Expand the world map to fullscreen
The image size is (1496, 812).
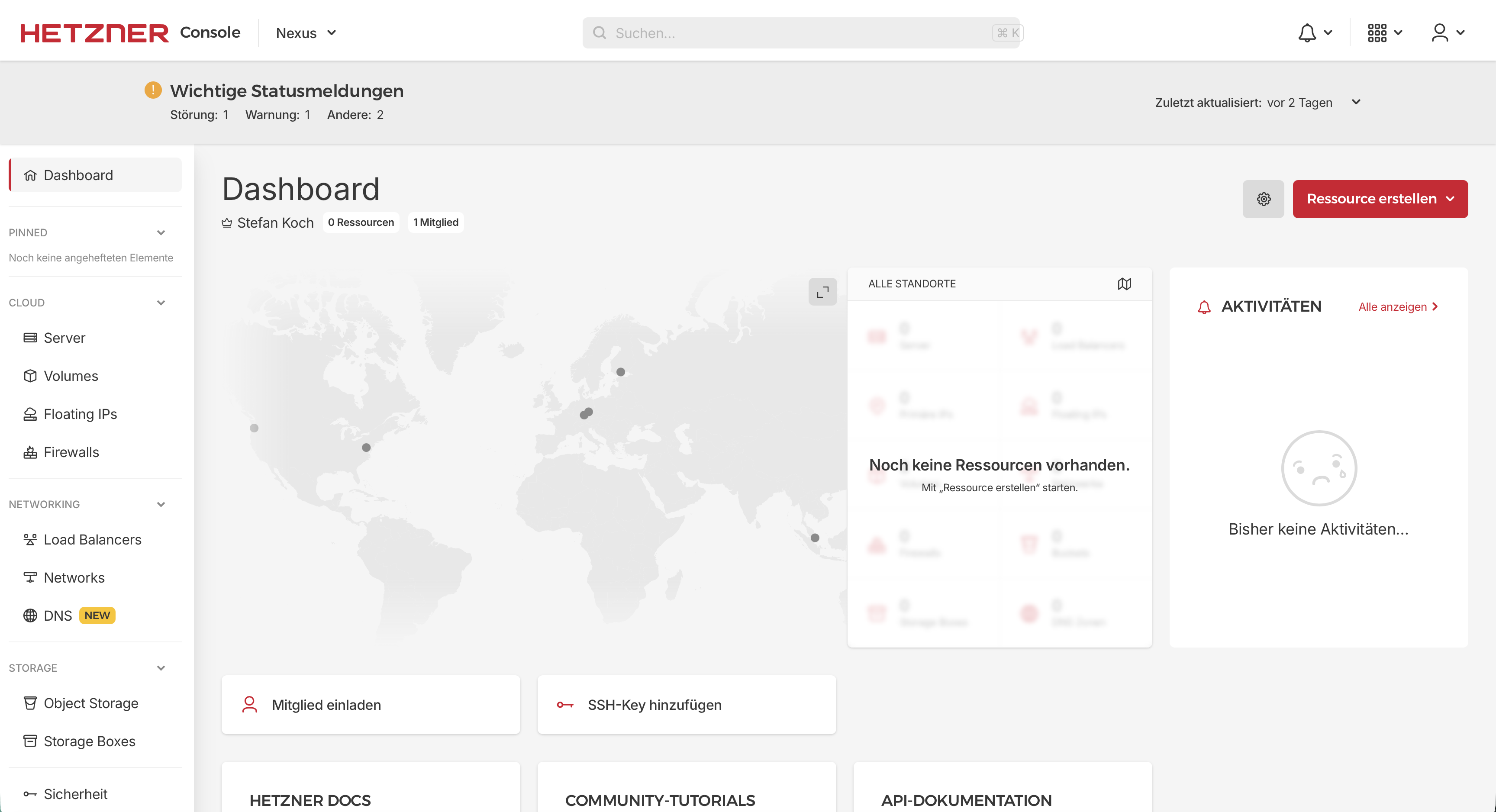(822, 292)
